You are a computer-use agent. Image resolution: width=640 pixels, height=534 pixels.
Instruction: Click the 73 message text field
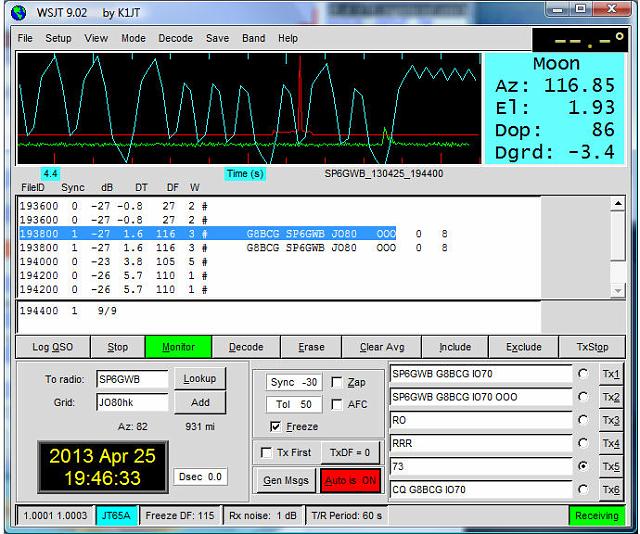[x=481, y=466]
